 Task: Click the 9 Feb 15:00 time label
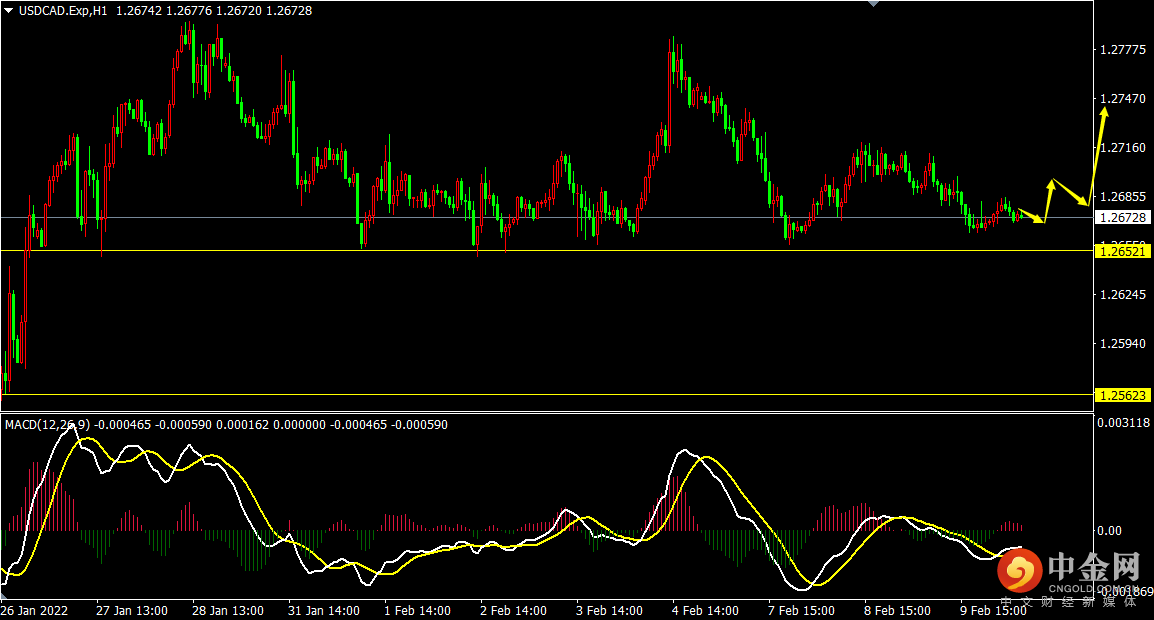[991, 610]
